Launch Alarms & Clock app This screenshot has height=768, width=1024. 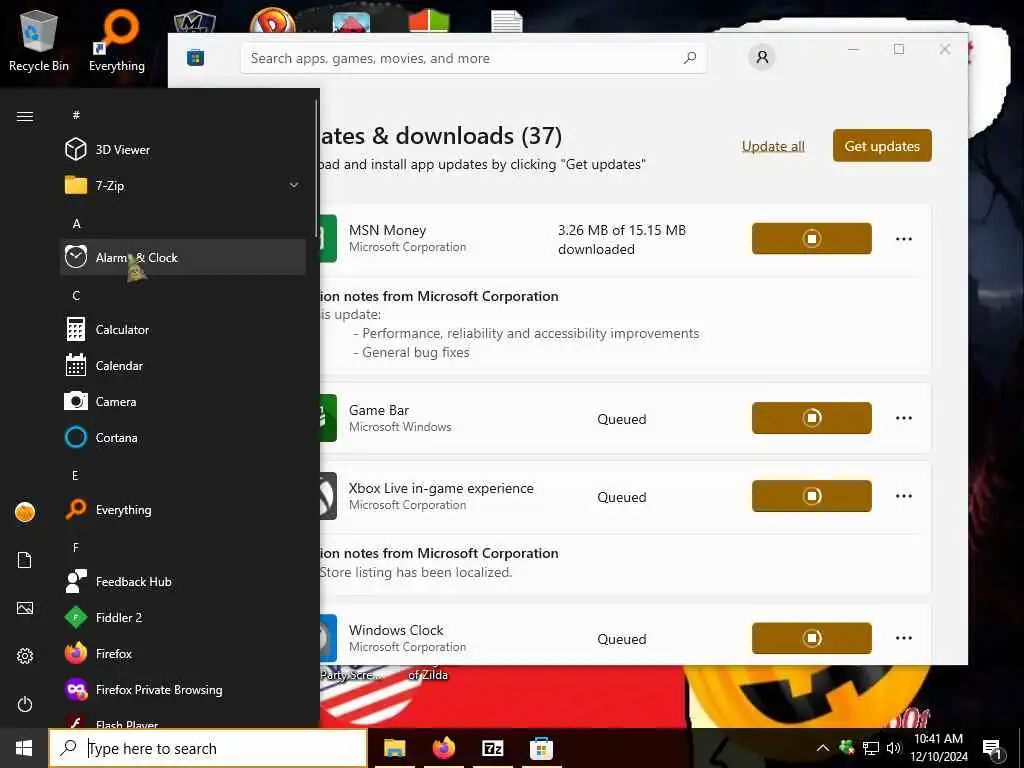[x=183, y=257]
